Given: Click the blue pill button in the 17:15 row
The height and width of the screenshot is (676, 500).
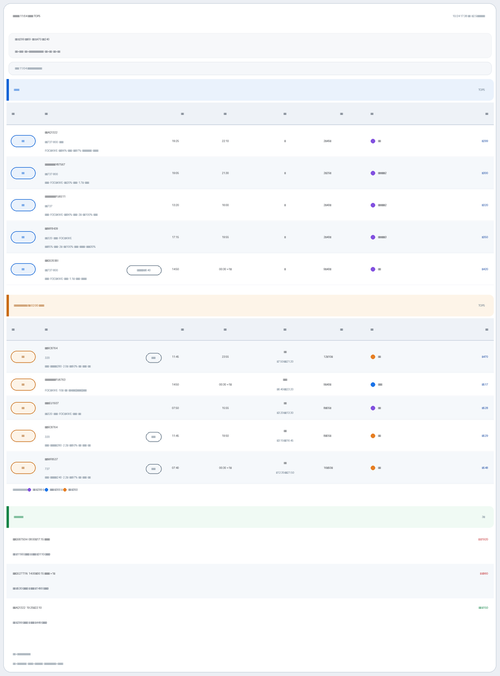Looking at the screenshot, I should tap(23, 237).
